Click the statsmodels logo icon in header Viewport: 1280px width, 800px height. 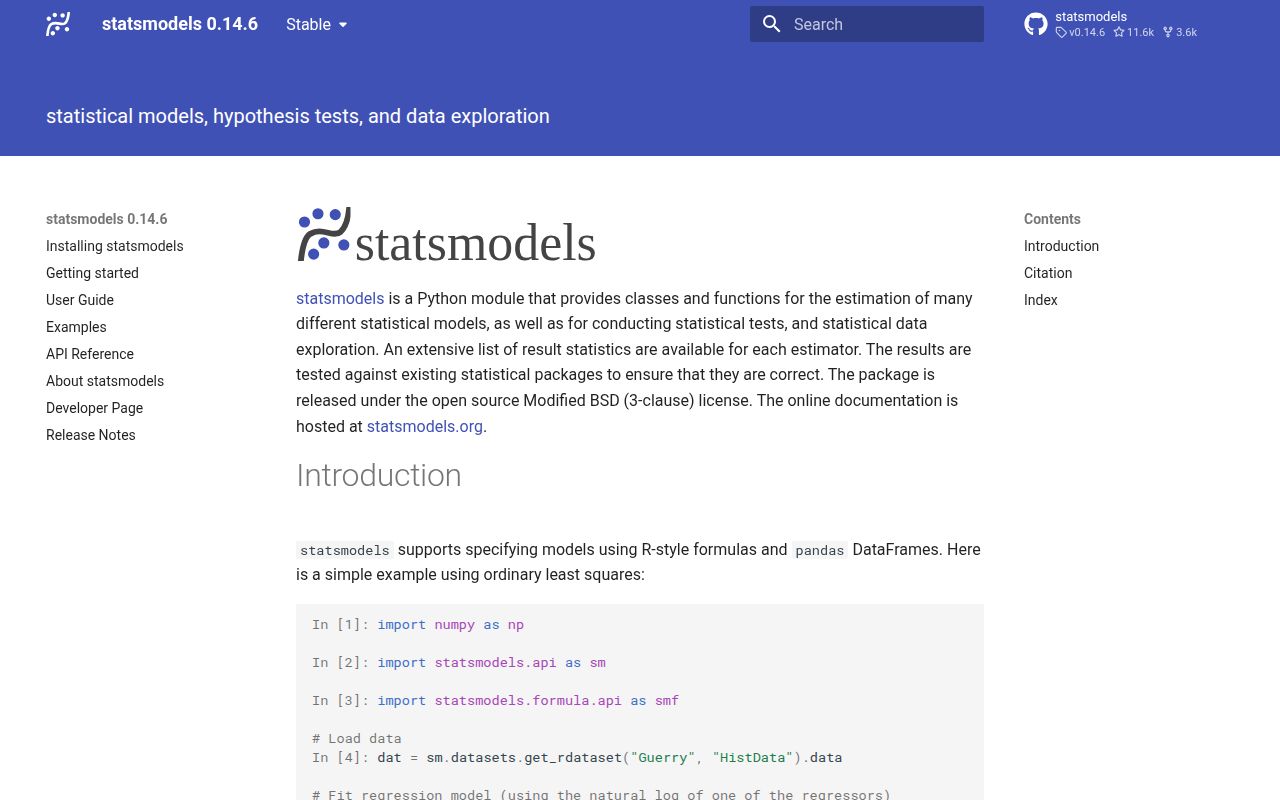click(58, 24)
